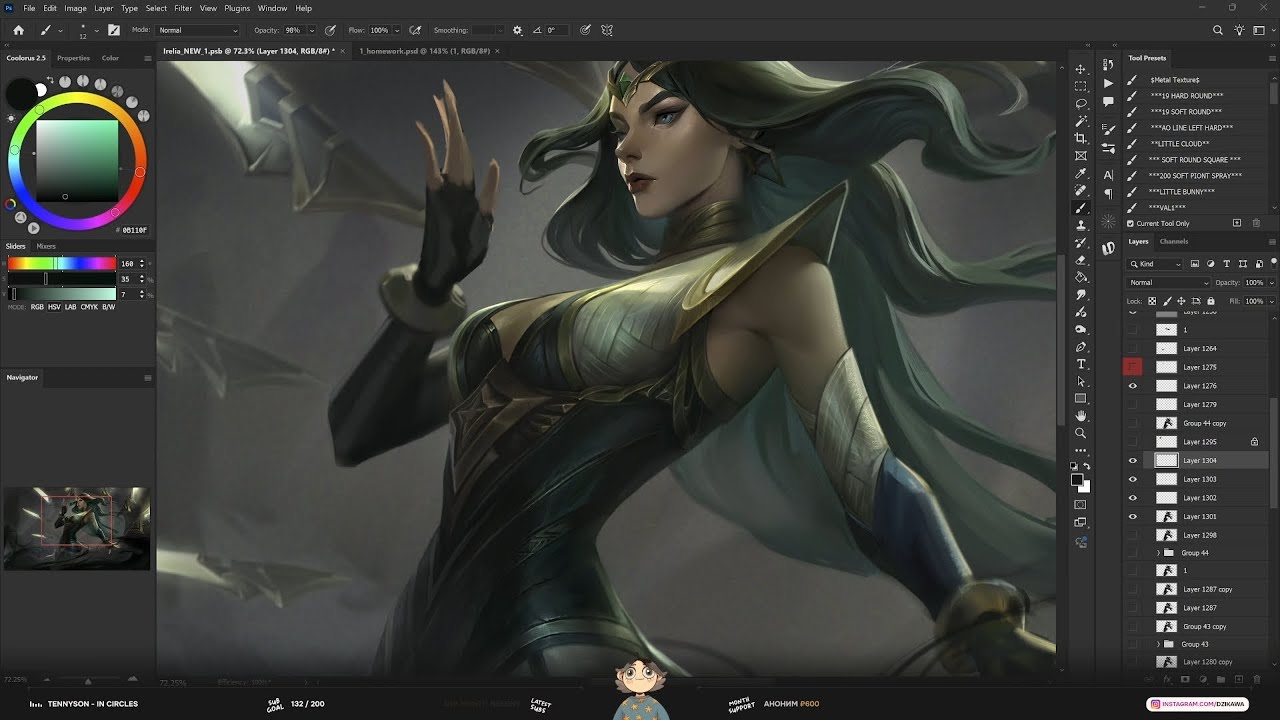The width and height of the screenshot is (1280, 720).
Task: Toggle symmetry painting butterfly icon
Action: coord(607,31)
